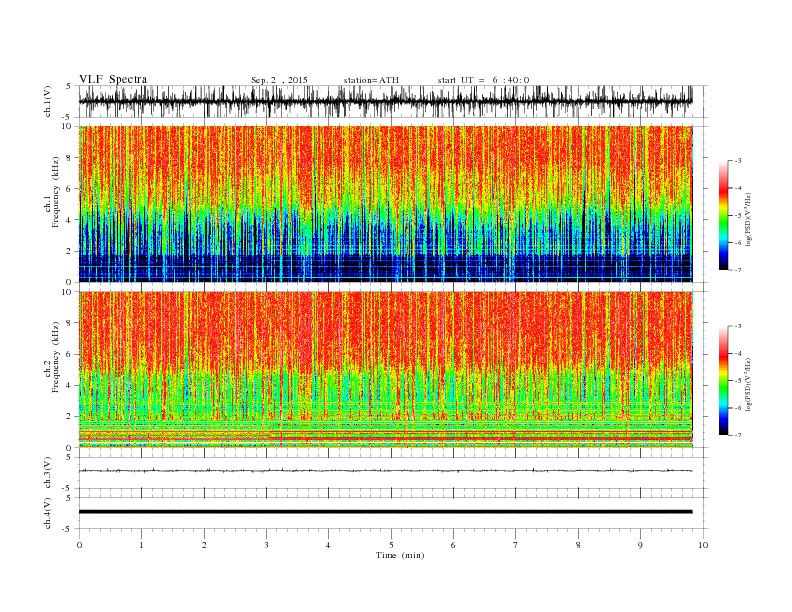Click the "8" kHz tick on ch.1 spectrogram axis
Screen dimensions: 792x612
coord(70,158)
